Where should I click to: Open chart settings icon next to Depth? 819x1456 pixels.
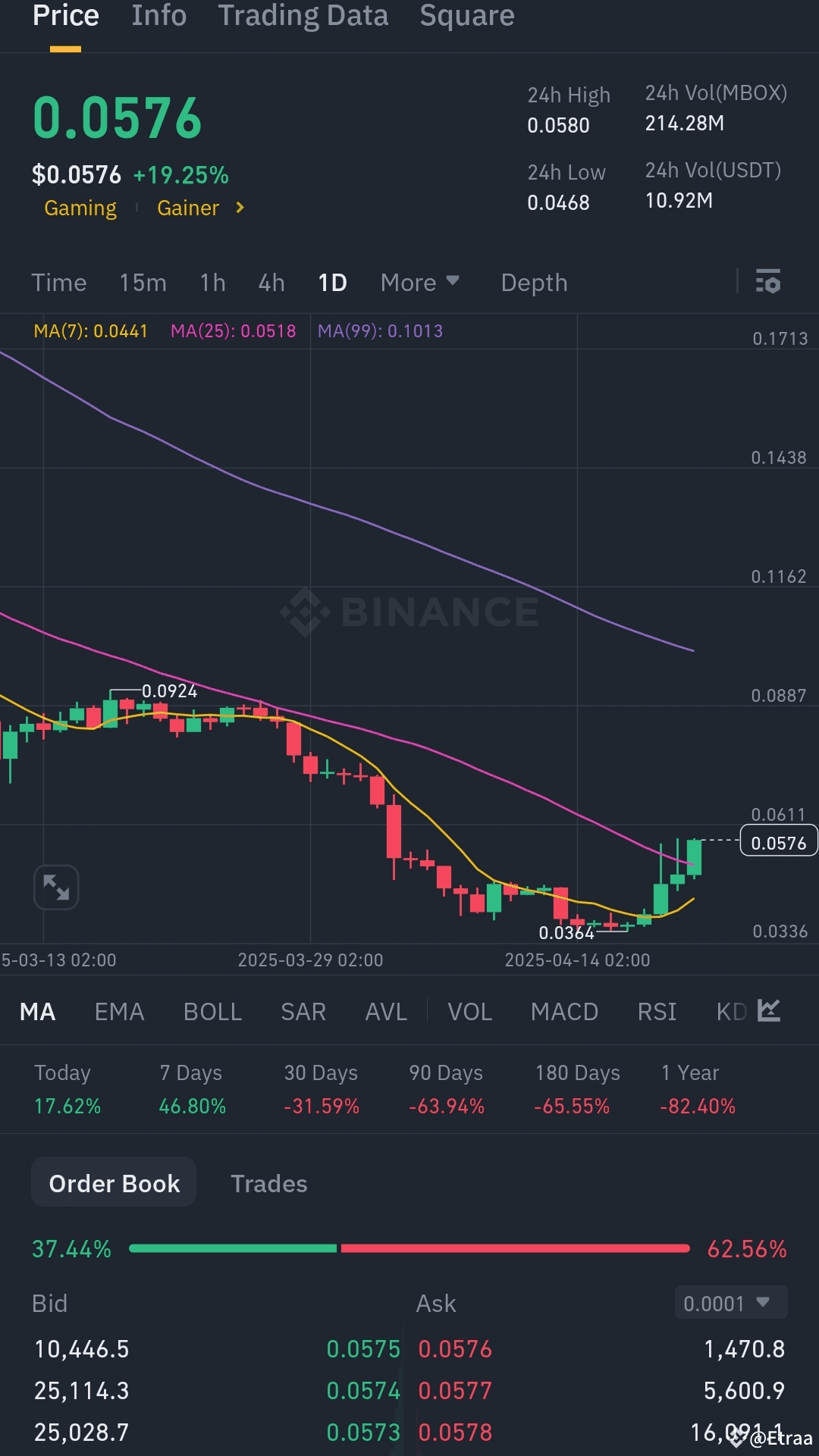point(767,282)
